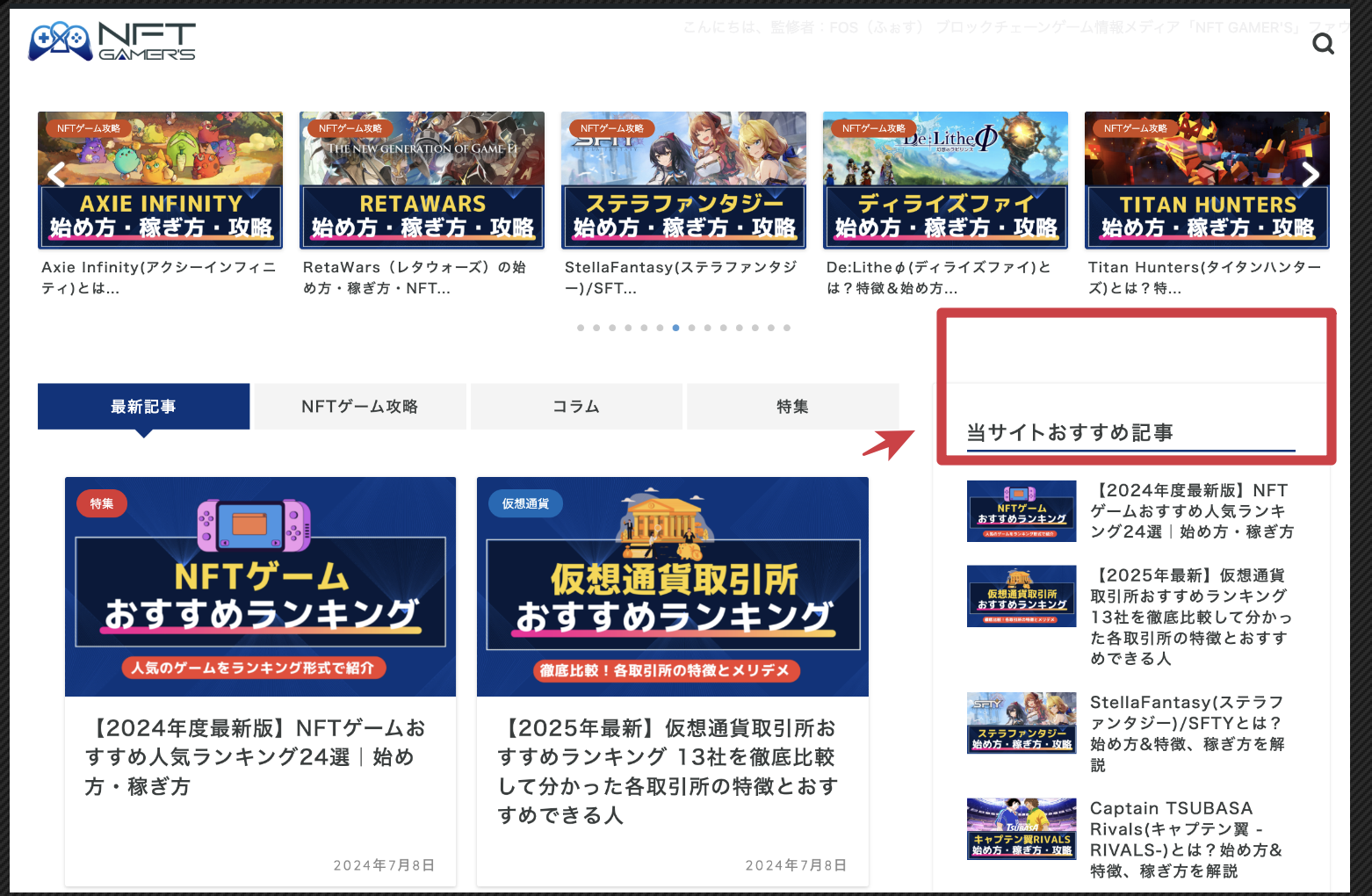
Task: Click the NFTゲーム攻略 badge on TITAN HUNTERS slide
Action: tap(1136, 128)
